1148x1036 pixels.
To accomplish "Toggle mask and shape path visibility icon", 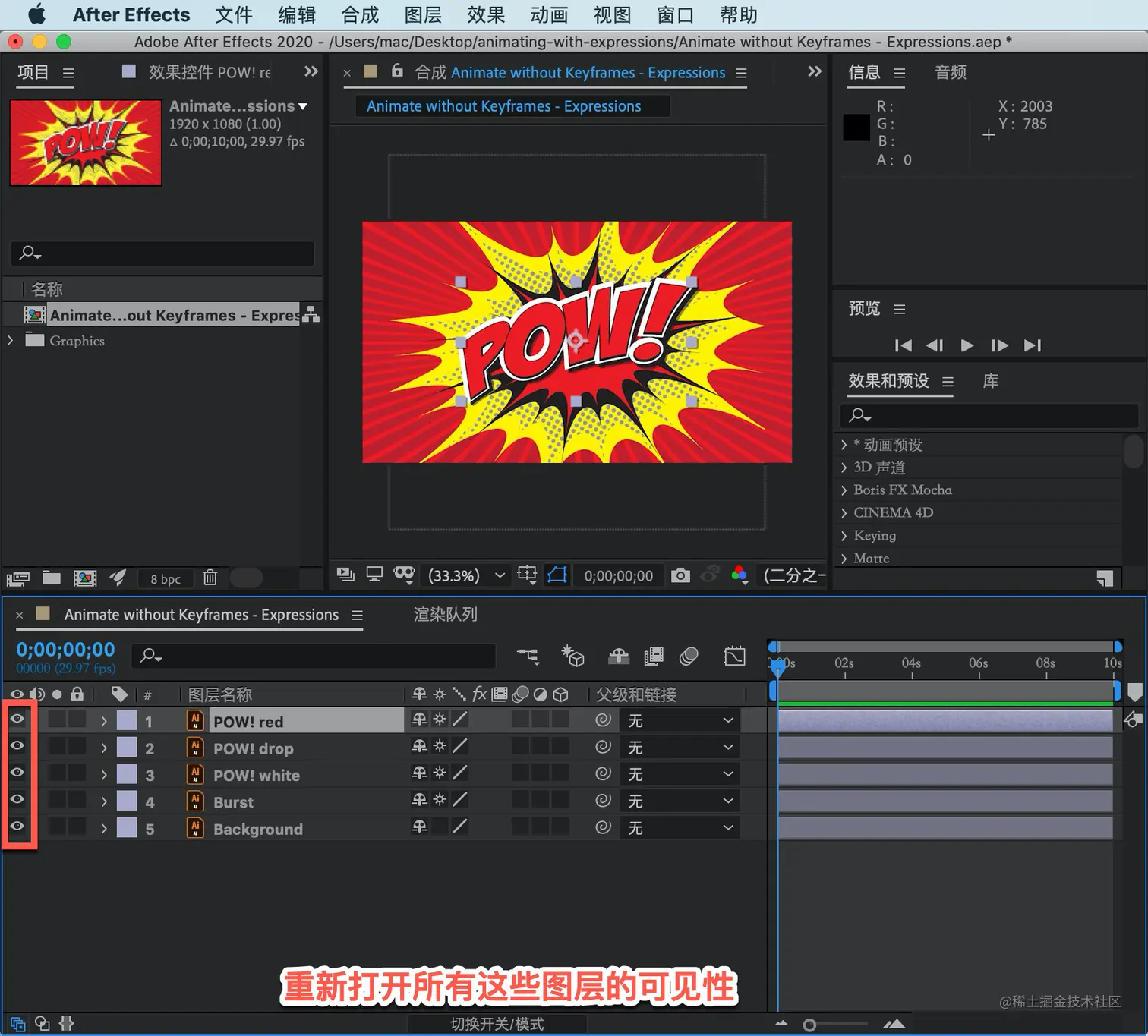I will pos(557,575).
